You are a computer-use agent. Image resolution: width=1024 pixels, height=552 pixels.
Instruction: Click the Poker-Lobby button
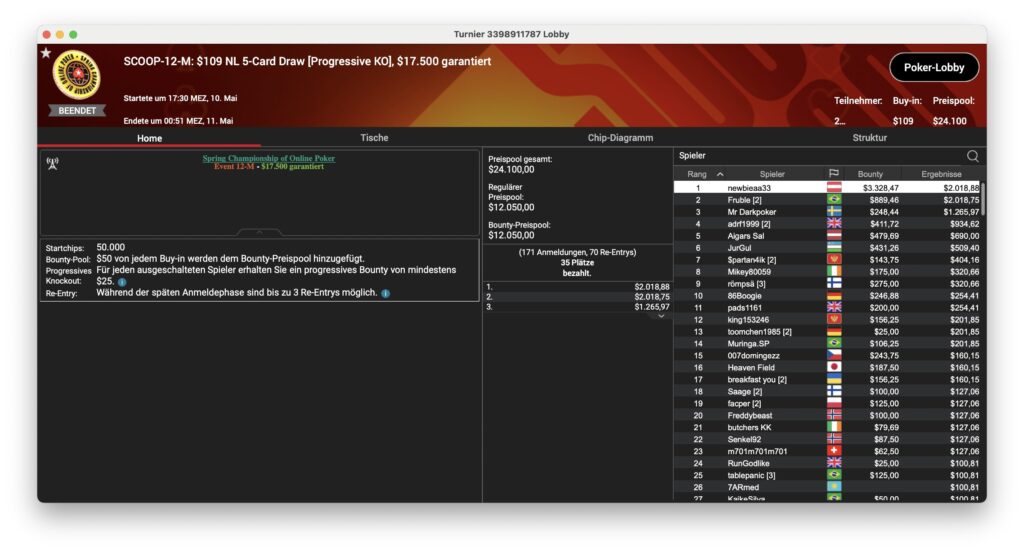point(933,68)
